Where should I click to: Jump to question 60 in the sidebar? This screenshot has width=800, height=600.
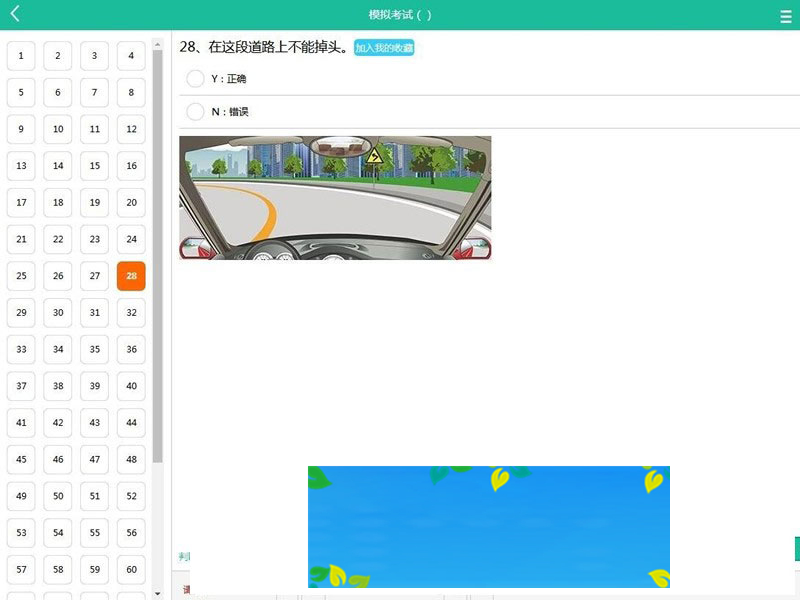point(131,569)
